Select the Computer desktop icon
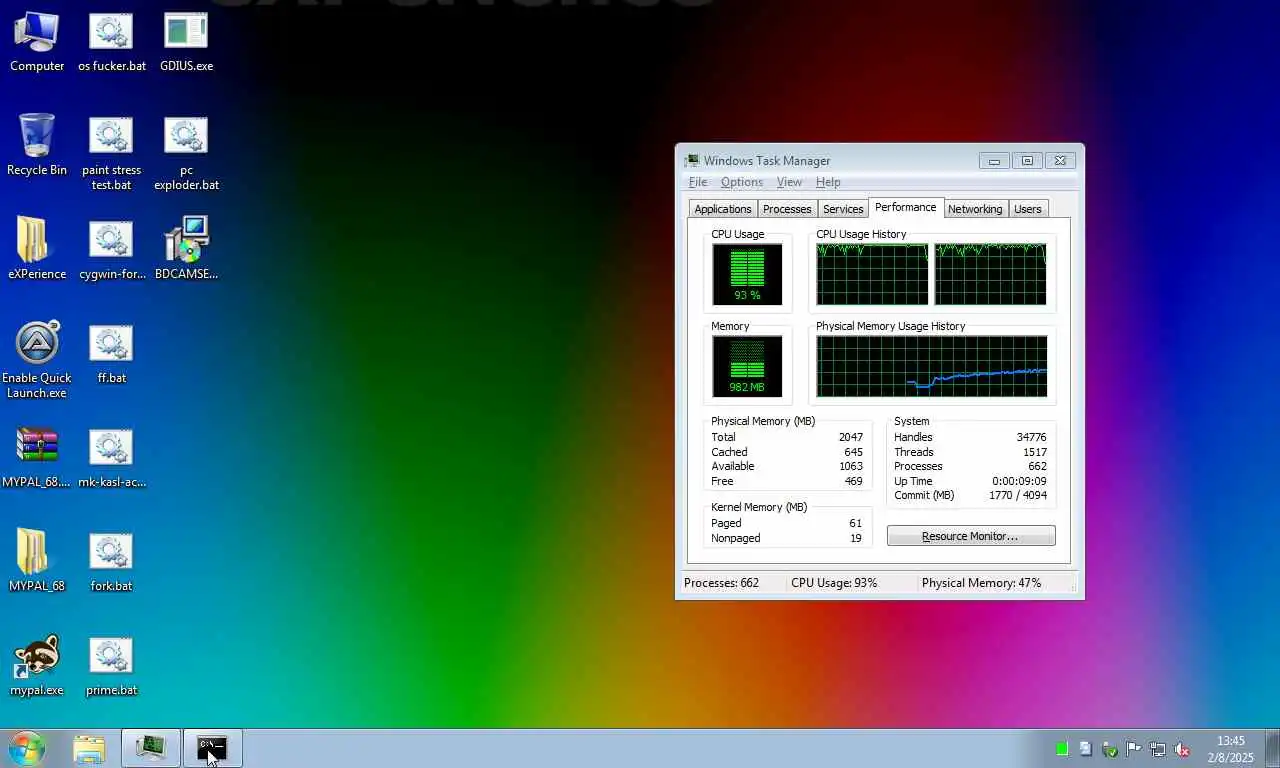This screenshot has height=768, width=1280. [37, 42]
